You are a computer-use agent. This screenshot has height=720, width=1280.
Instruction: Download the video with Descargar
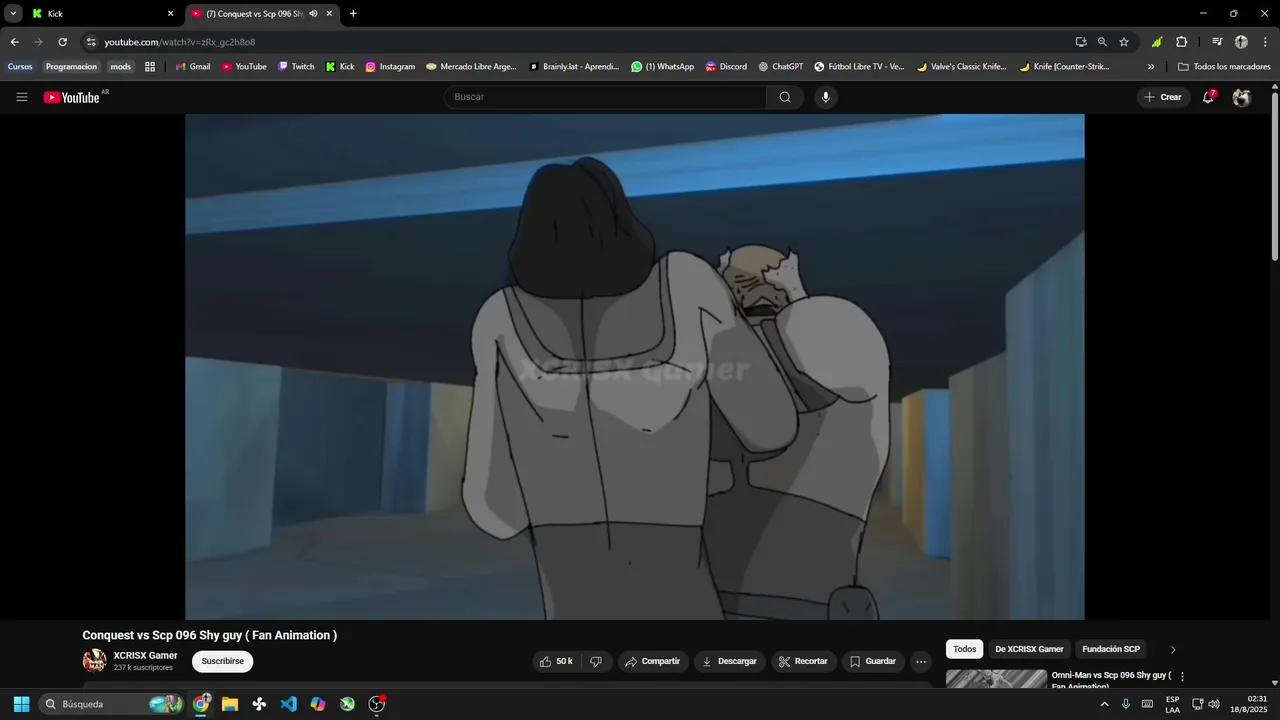tap(730, 661)
